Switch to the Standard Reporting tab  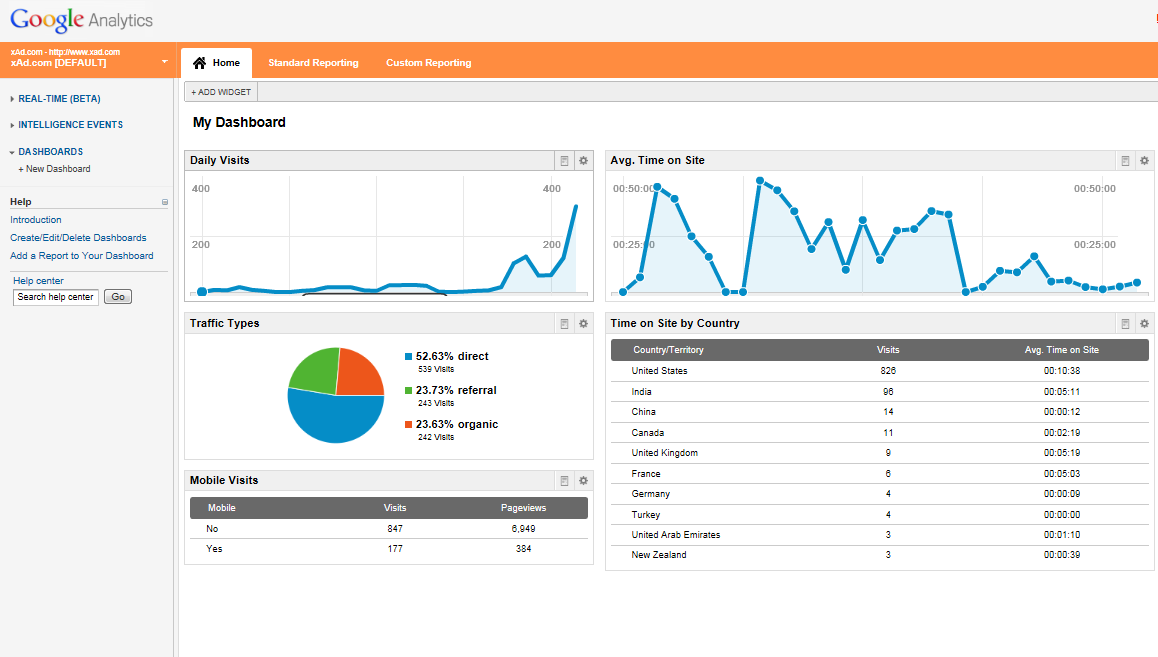[x=313, y=63]
